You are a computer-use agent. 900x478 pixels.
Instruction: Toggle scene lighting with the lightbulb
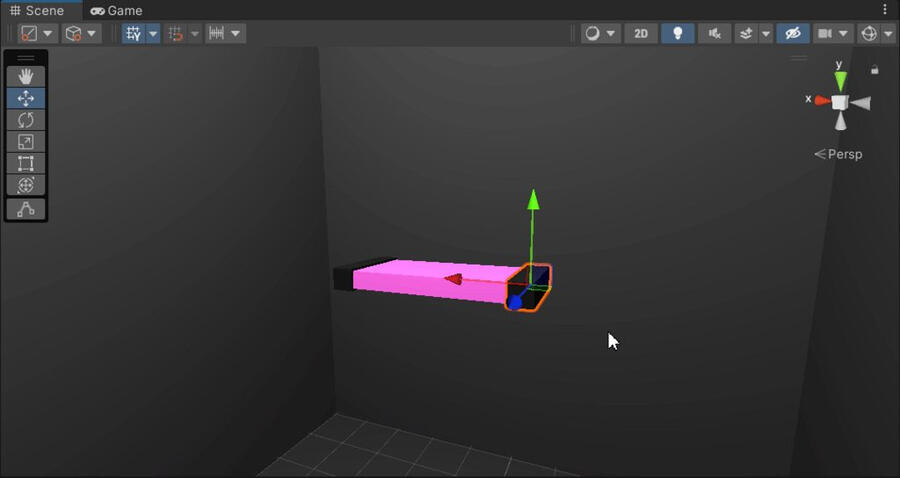677,33
